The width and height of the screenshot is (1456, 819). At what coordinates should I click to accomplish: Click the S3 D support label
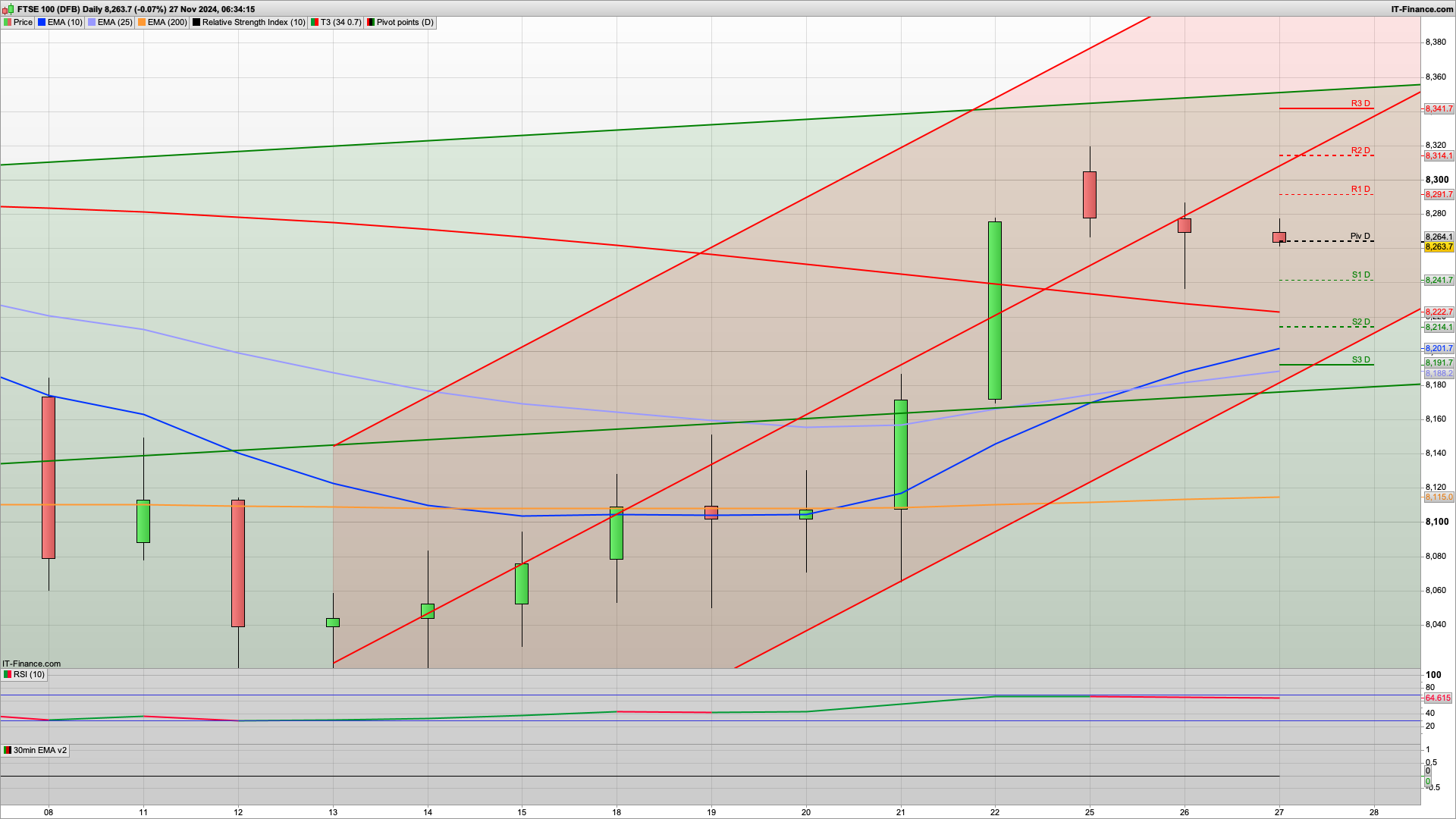[x=1360, y=359]
